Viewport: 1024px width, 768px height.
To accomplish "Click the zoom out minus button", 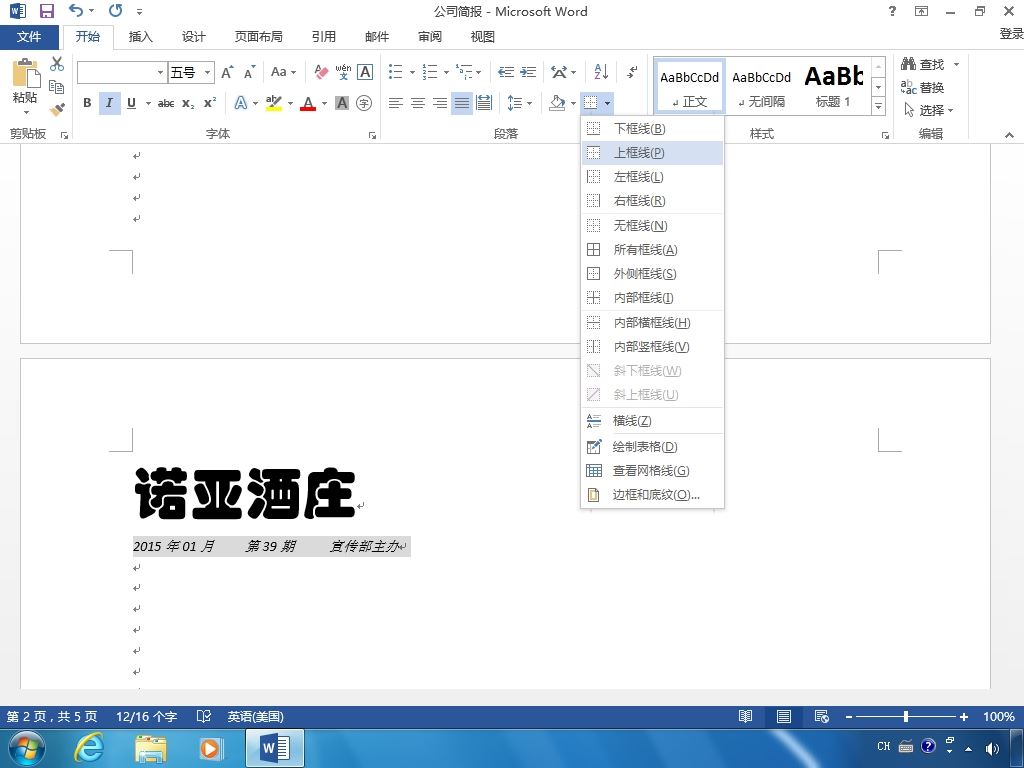I will pos(848,716).
